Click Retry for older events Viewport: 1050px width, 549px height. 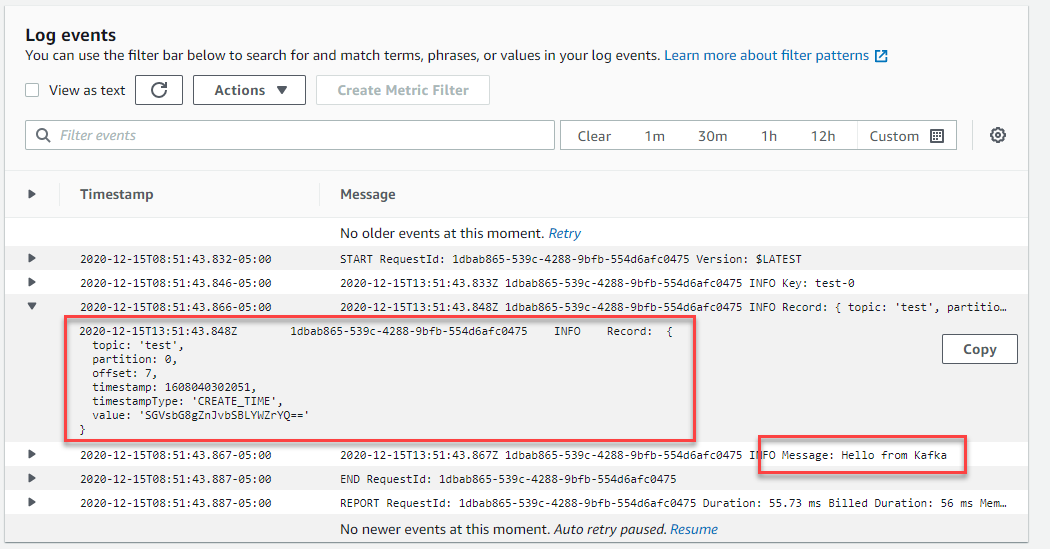click(565, 233)
